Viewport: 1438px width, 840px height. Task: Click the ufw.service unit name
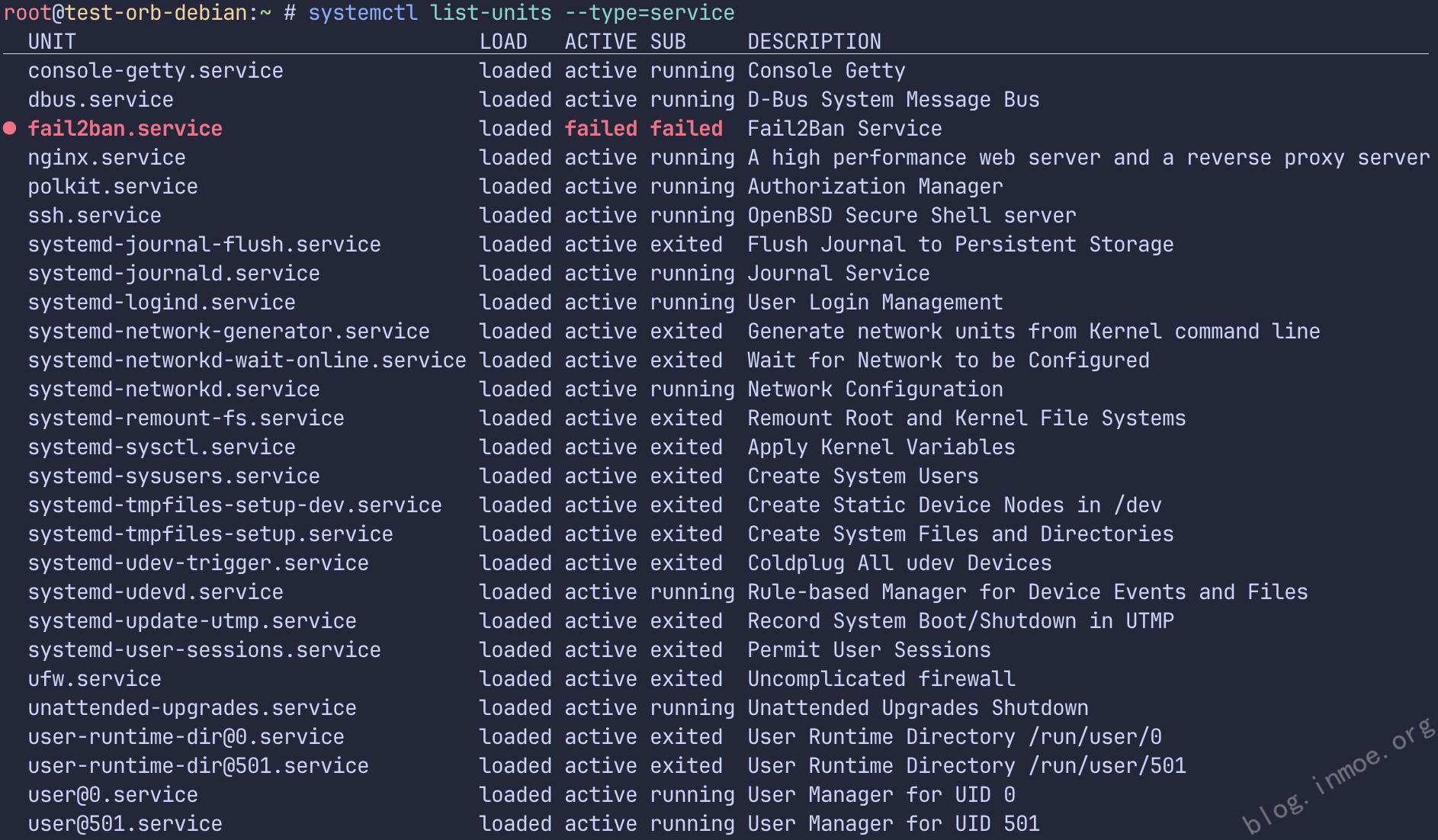95,679
